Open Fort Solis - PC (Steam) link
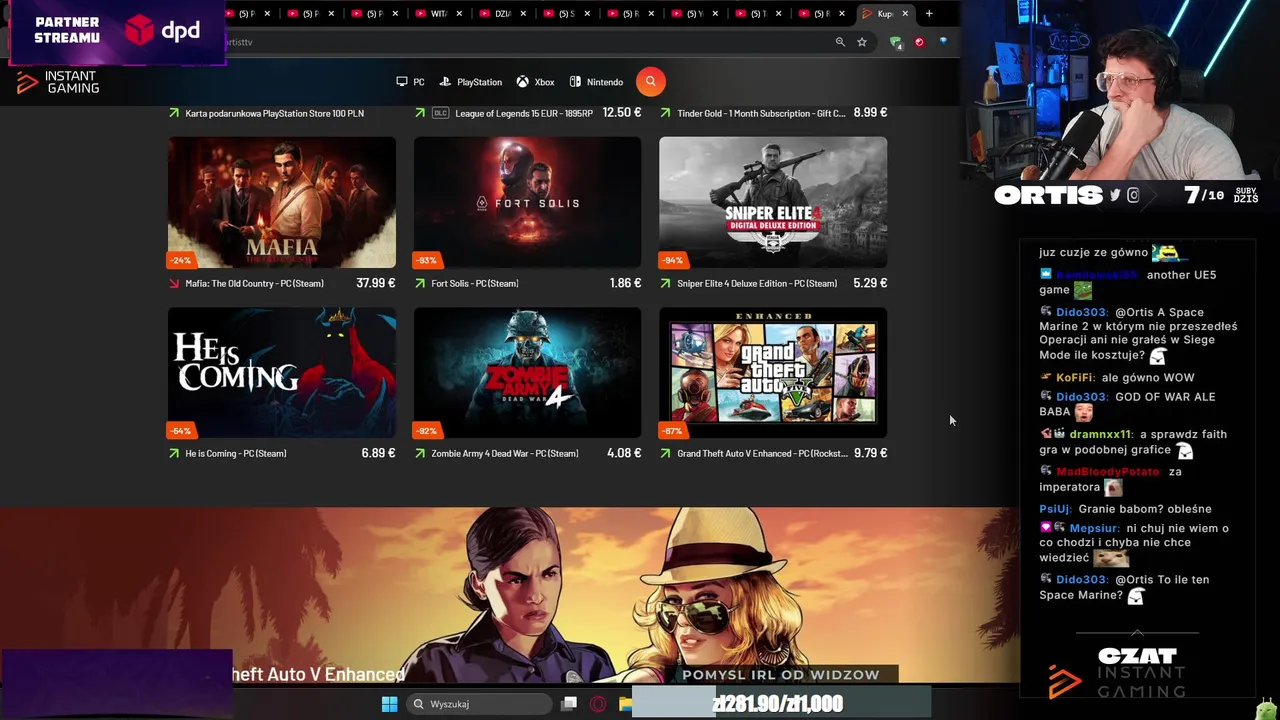The image size is (1280, 720). (x=474, y=284)
